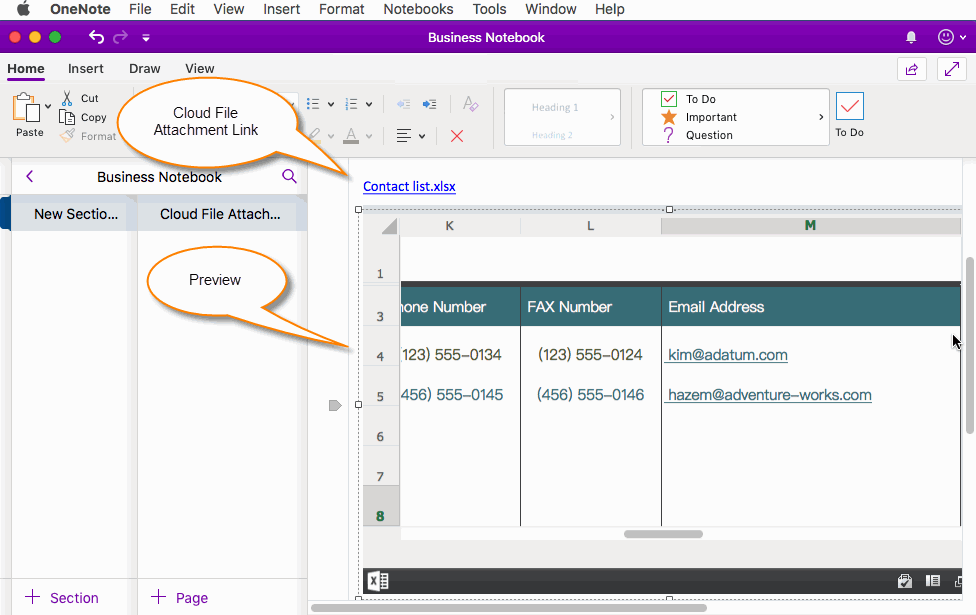The width and height of the screenshot is (976, 615).
Task: Click the paragraph tag marker beside the preview
Action: pos(335,406)
